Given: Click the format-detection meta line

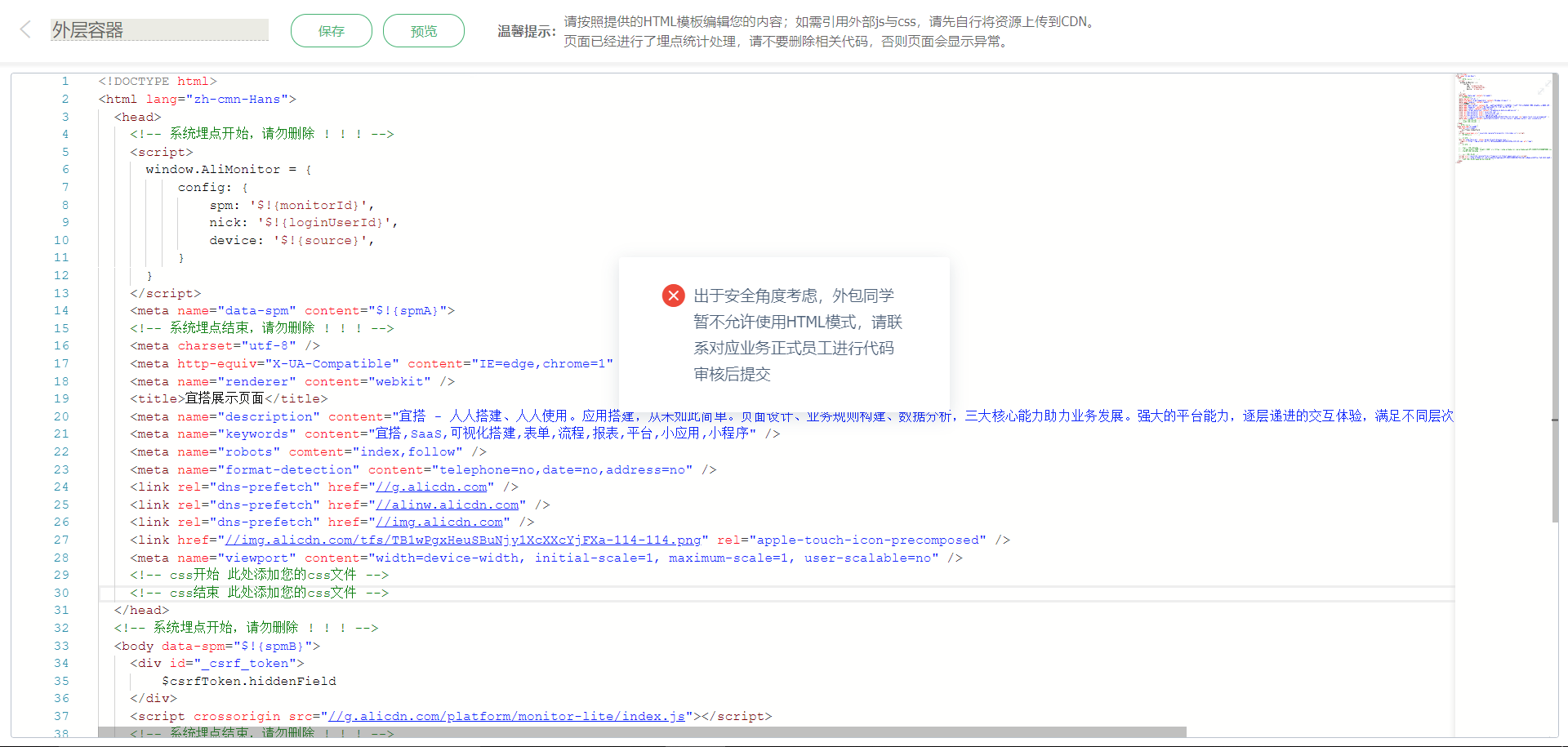Looking at the screenshot, I should (x=423, y=470).
